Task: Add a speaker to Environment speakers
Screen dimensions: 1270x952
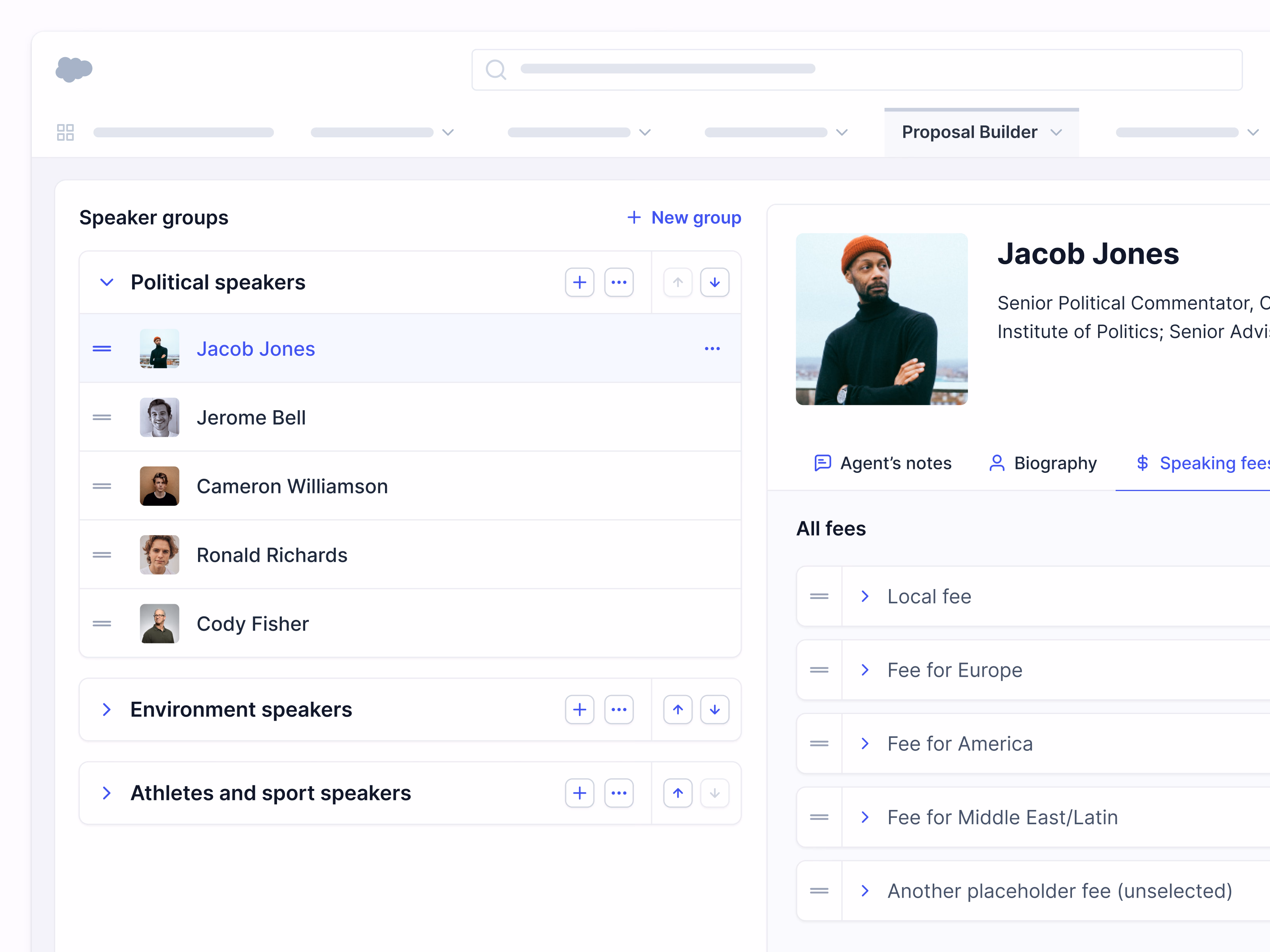Action: click(x=579, y=710)
